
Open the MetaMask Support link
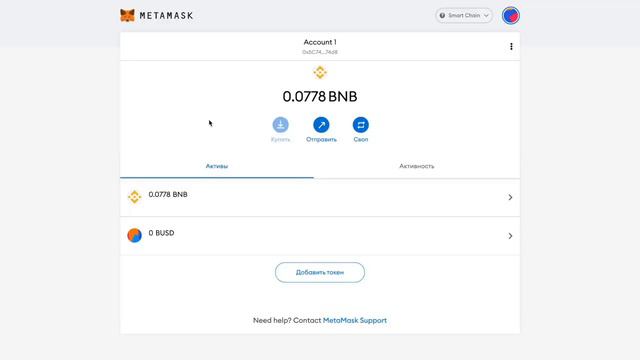pyautogui.click(x=355, y=320)
